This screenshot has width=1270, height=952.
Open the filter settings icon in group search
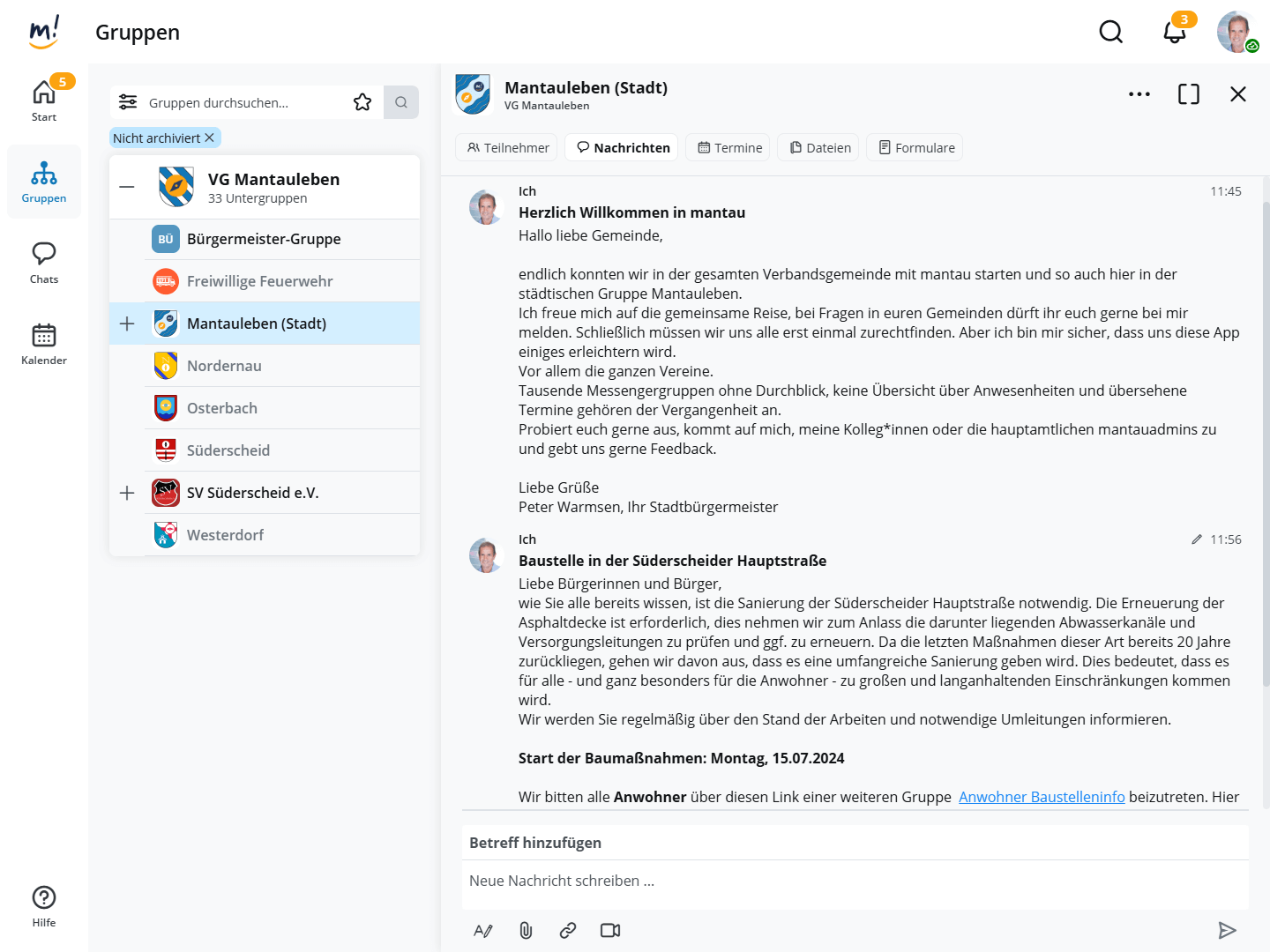(x=128, y=102)
